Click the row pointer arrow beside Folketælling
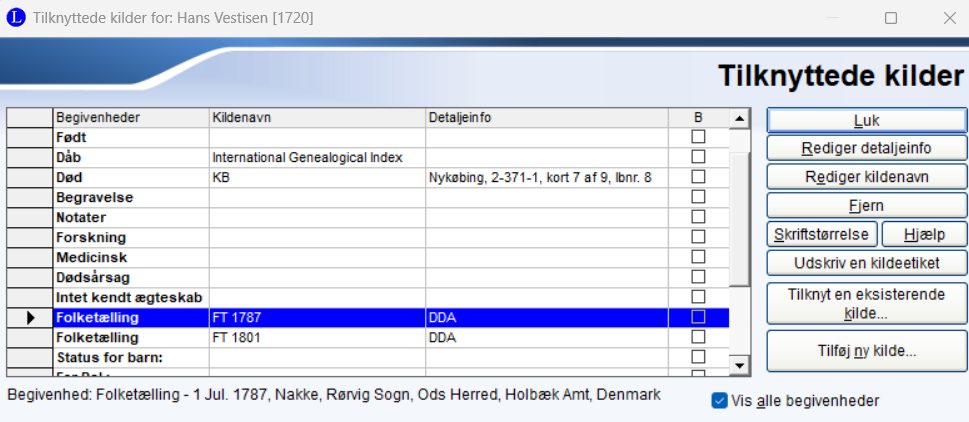This screenshot has width=969, height=422. [29, 317]
